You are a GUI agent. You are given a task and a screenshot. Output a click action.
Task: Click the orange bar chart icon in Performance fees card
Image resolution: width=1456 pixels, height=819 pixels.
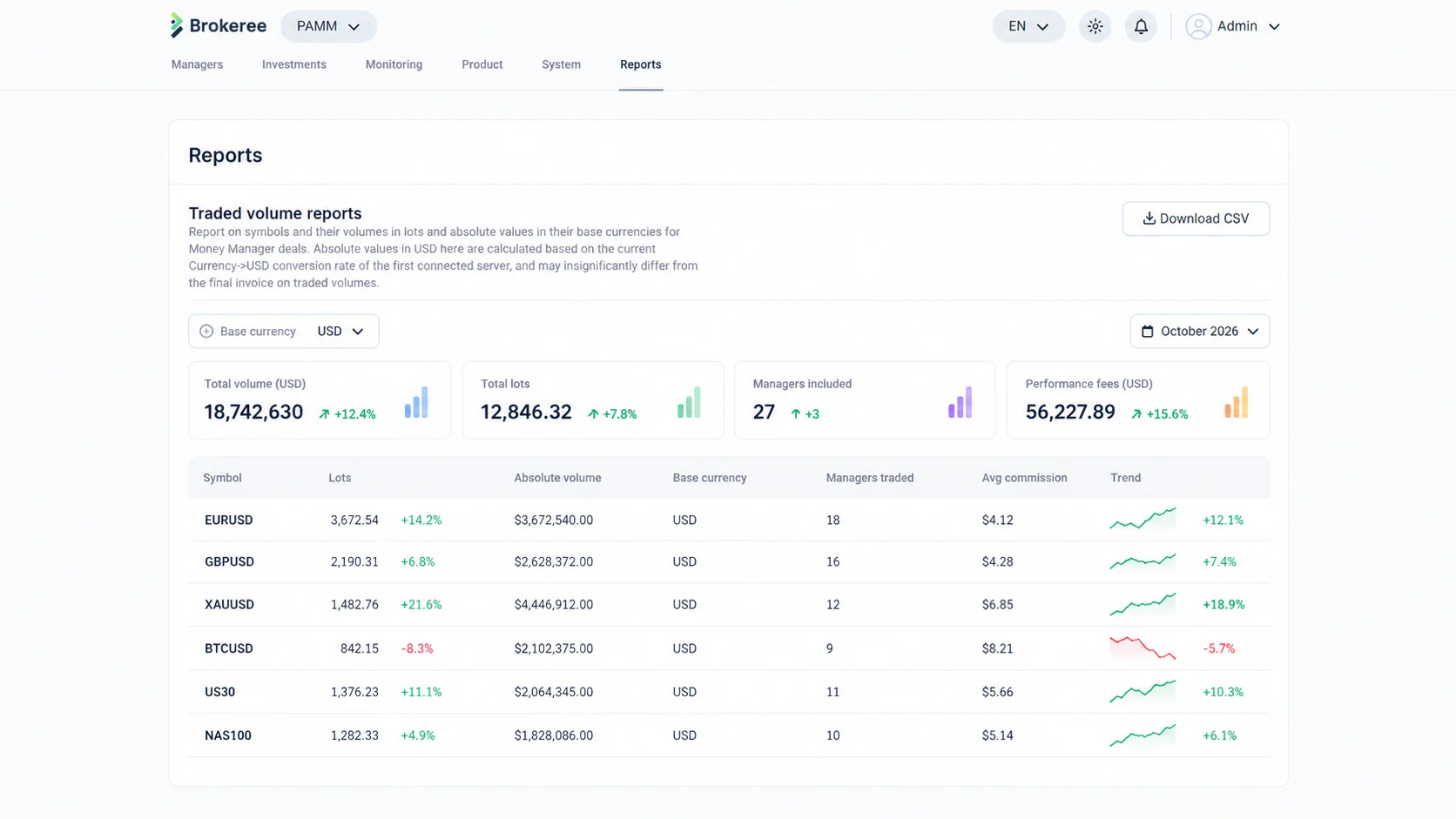pyautogui.click(x=1236, y=402)
